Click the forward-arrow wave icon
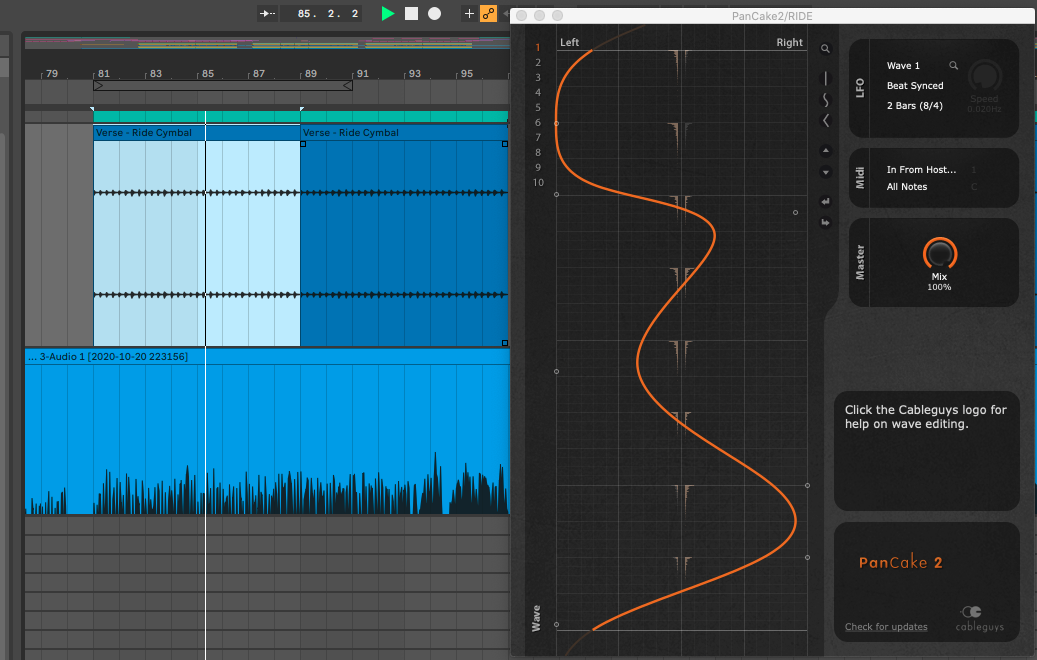 click(x=825, y=222)
